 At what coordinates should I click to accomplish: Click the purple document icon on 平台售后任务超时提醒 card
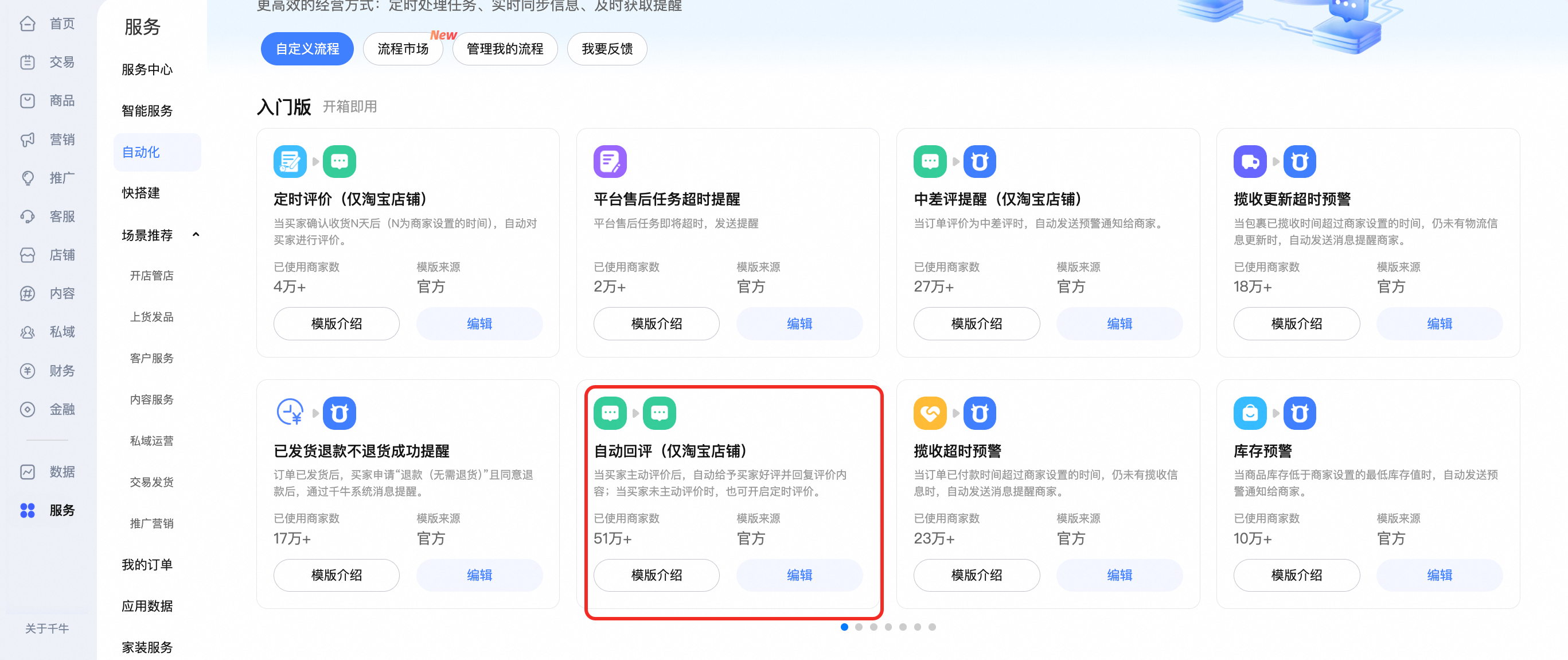pyautogui.click(x=610, y=161)
